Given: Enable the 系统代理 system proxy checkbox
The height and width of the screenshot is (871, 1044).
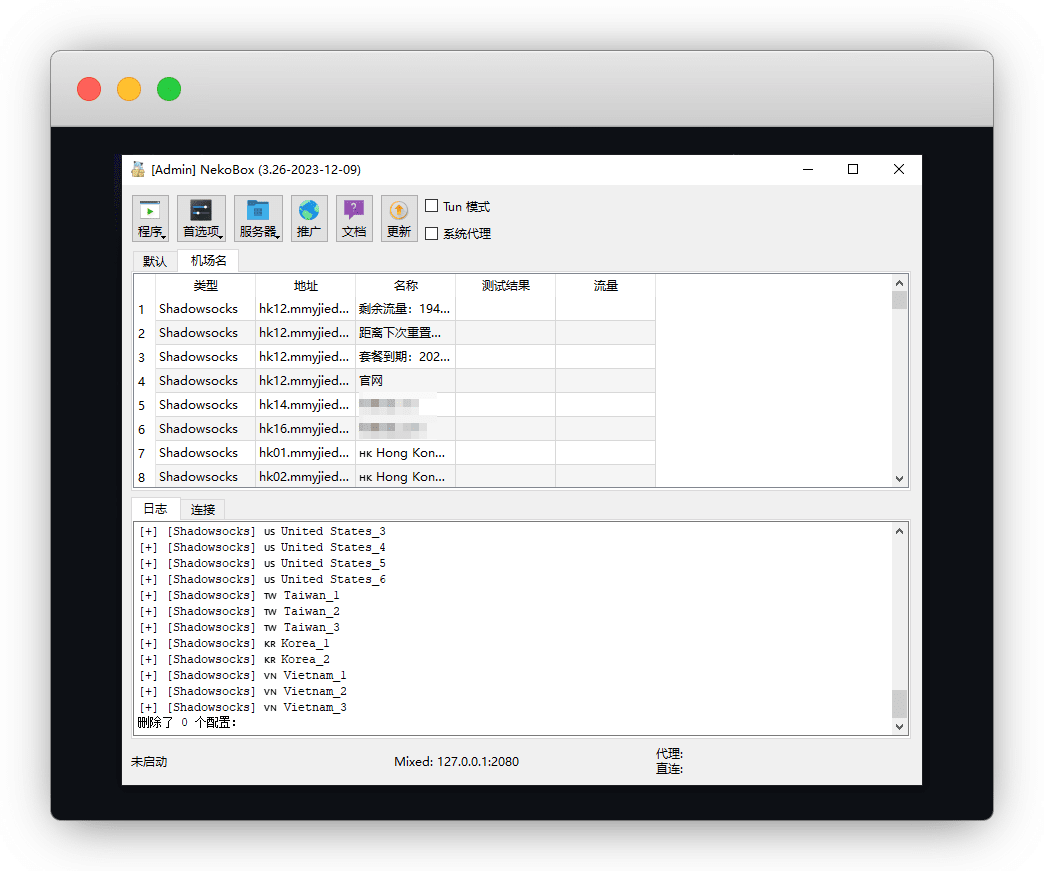Looking at the screenshot, I should tap(432, 234).
